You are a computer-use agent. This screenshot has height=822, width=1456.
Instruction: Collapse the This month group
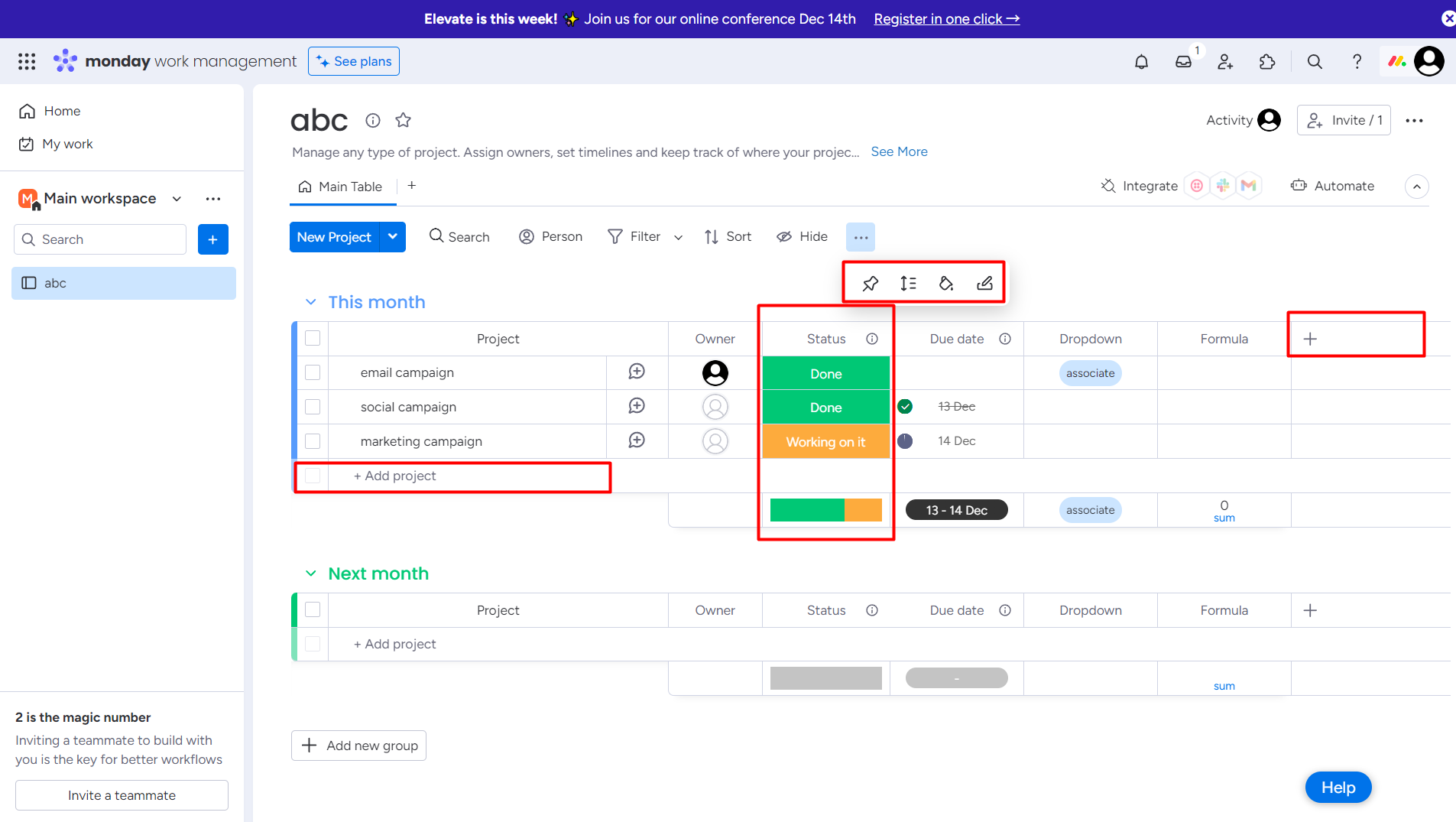[310, 301]
